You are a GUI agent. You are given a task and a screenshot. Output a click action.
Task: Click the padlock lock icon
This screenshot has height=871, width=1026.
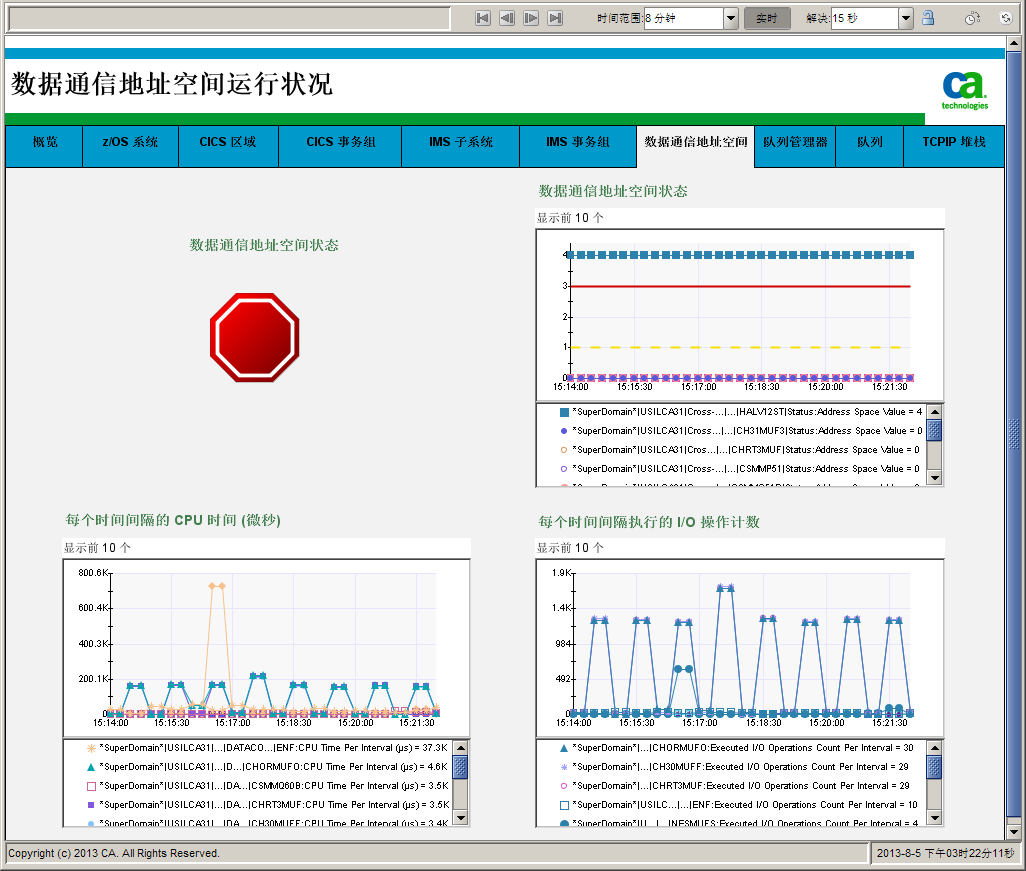[x=928, y=18]
